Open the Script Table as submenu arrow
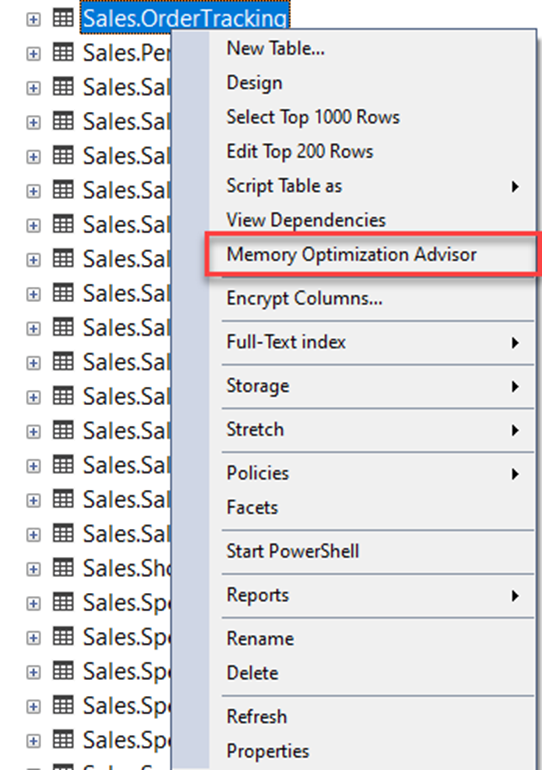The image size is (542, 770). tap(515, 187)
